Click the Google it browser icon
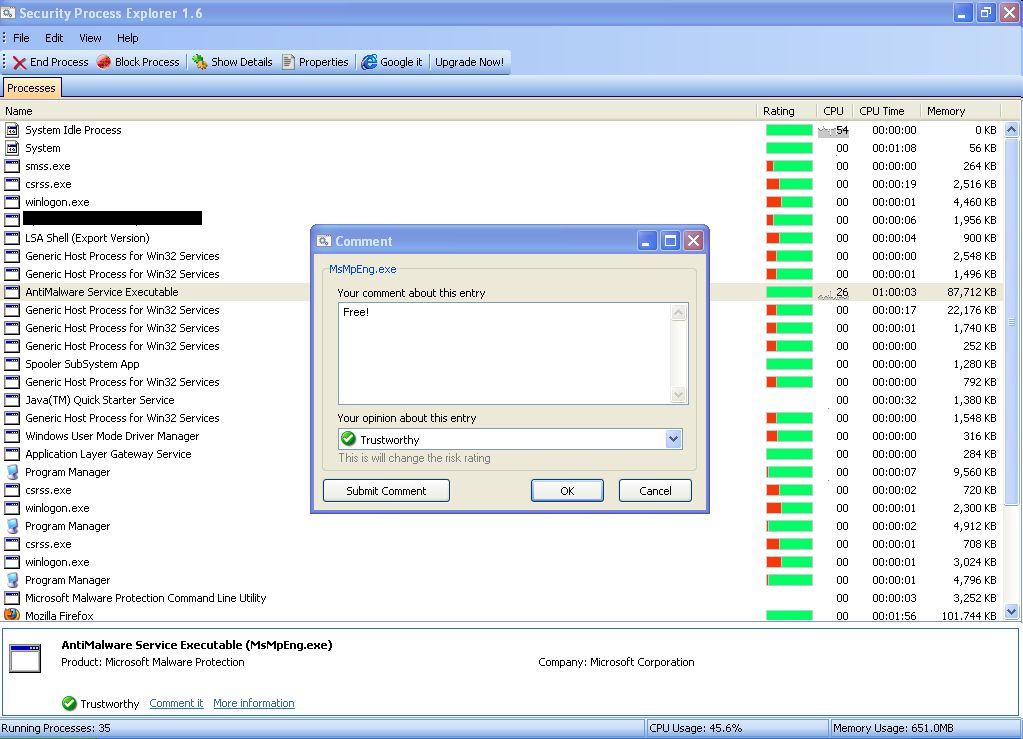The width and height of the screenshot is (1023, 739). click(369, 62)
